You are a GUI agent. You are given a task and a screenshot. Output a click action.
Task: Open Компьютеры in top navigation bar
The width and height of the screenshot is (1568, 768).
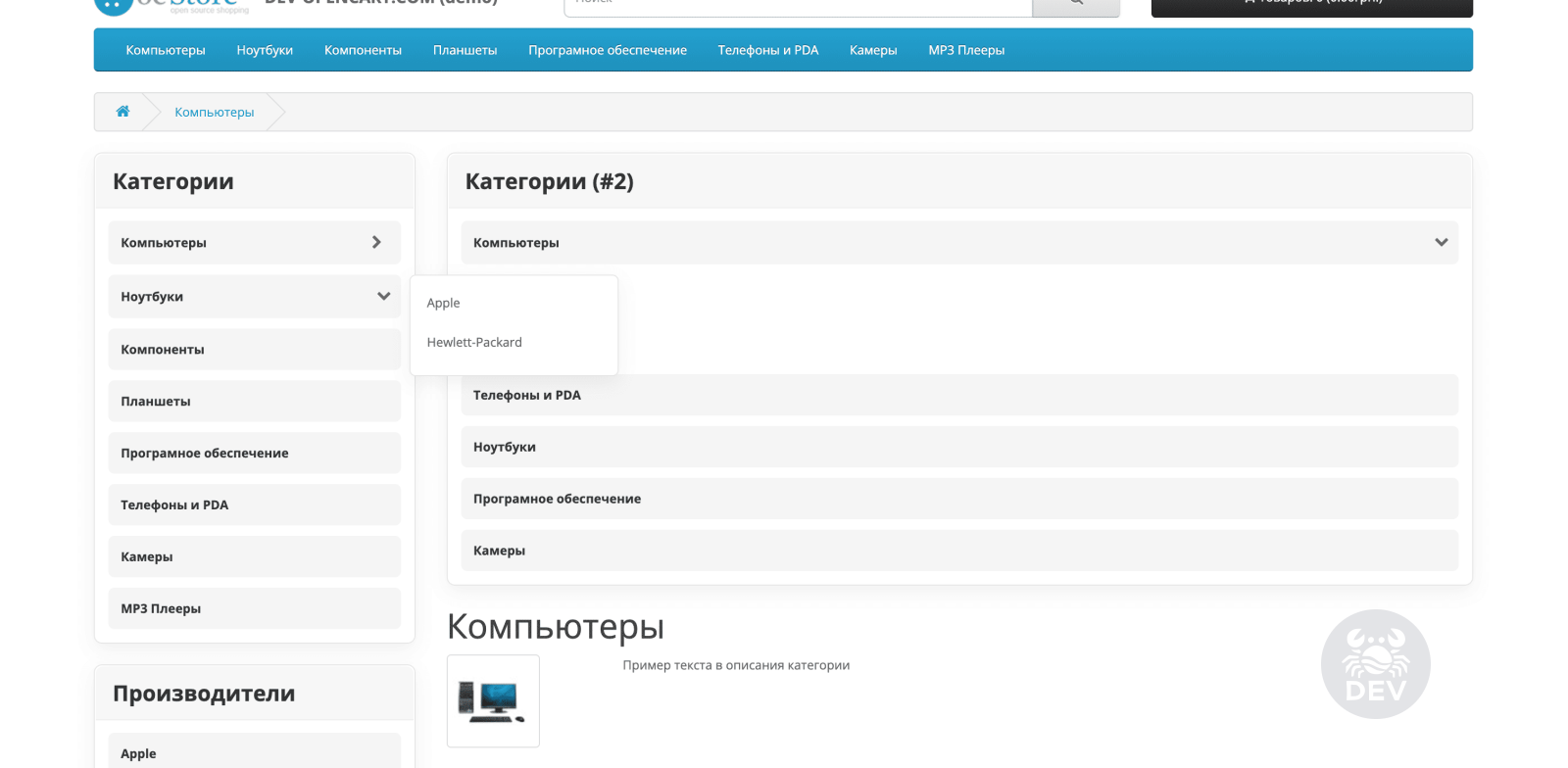[x=166, y=50]
